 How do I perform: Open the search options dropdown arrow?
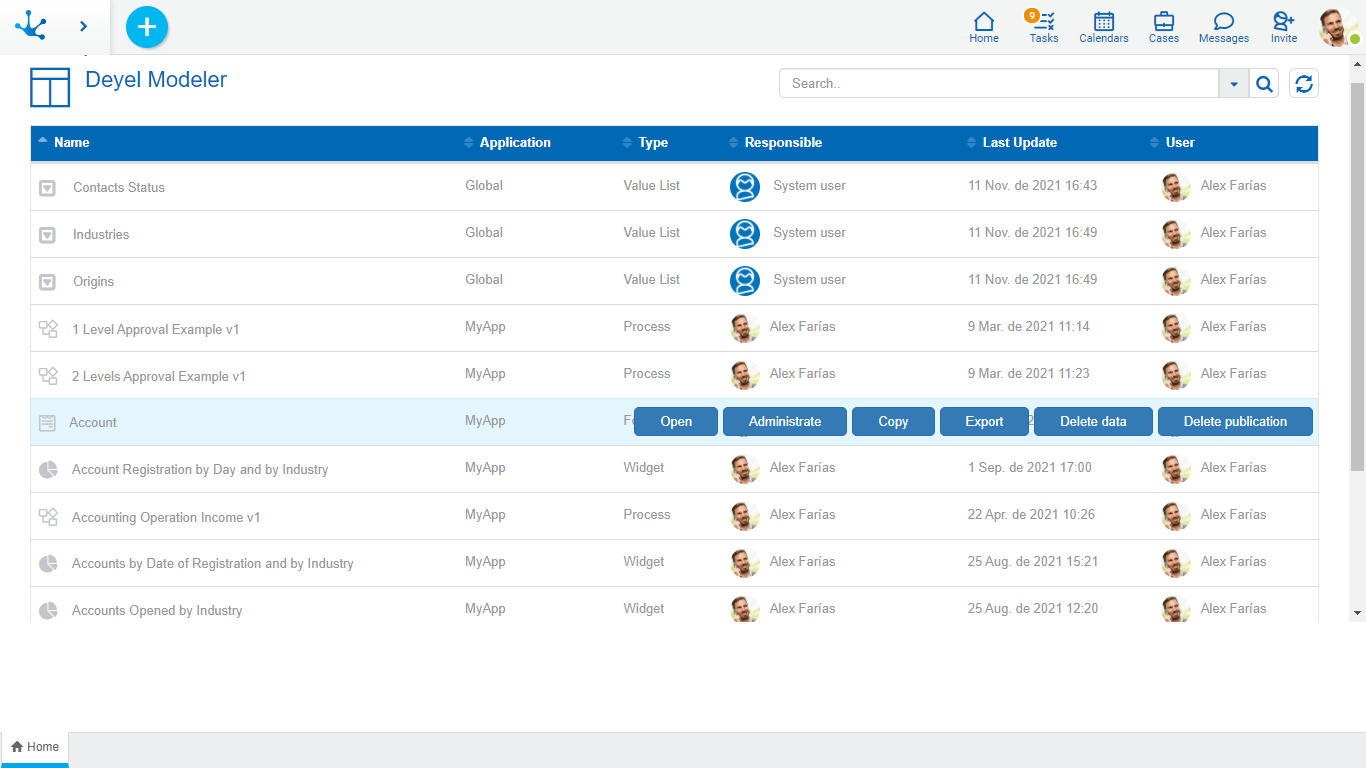[1234, 84]
